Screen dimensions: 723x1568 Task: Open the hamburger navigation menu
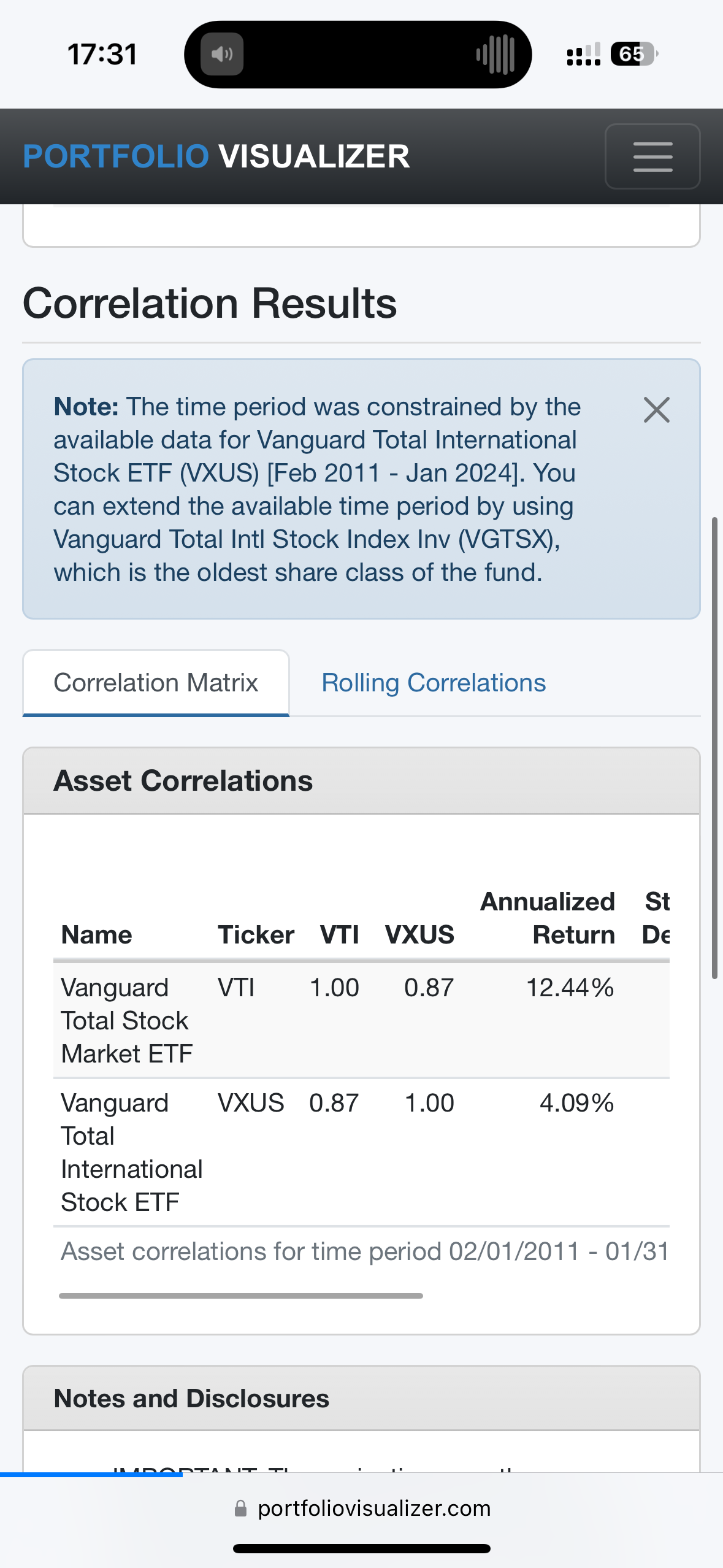pos(652,156)
